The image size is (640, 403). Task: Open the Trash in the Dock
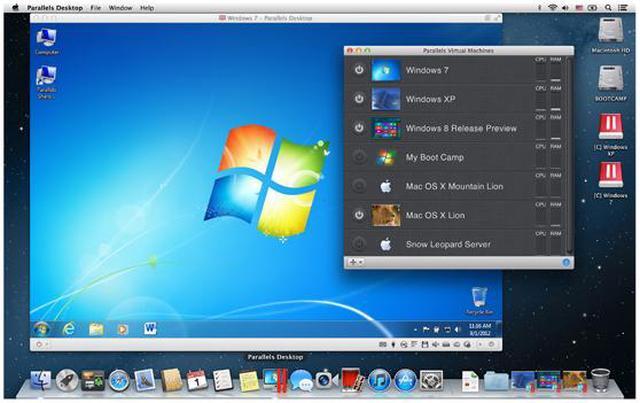[x=600, y=380]
